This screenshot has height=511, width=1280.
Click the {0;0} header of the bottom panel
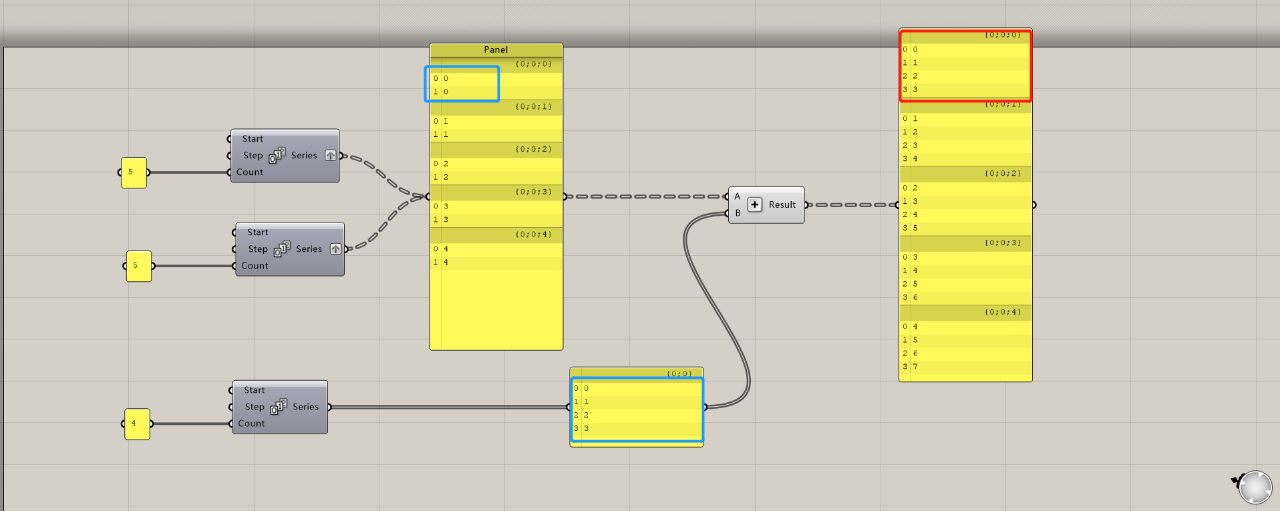point(636,372)
